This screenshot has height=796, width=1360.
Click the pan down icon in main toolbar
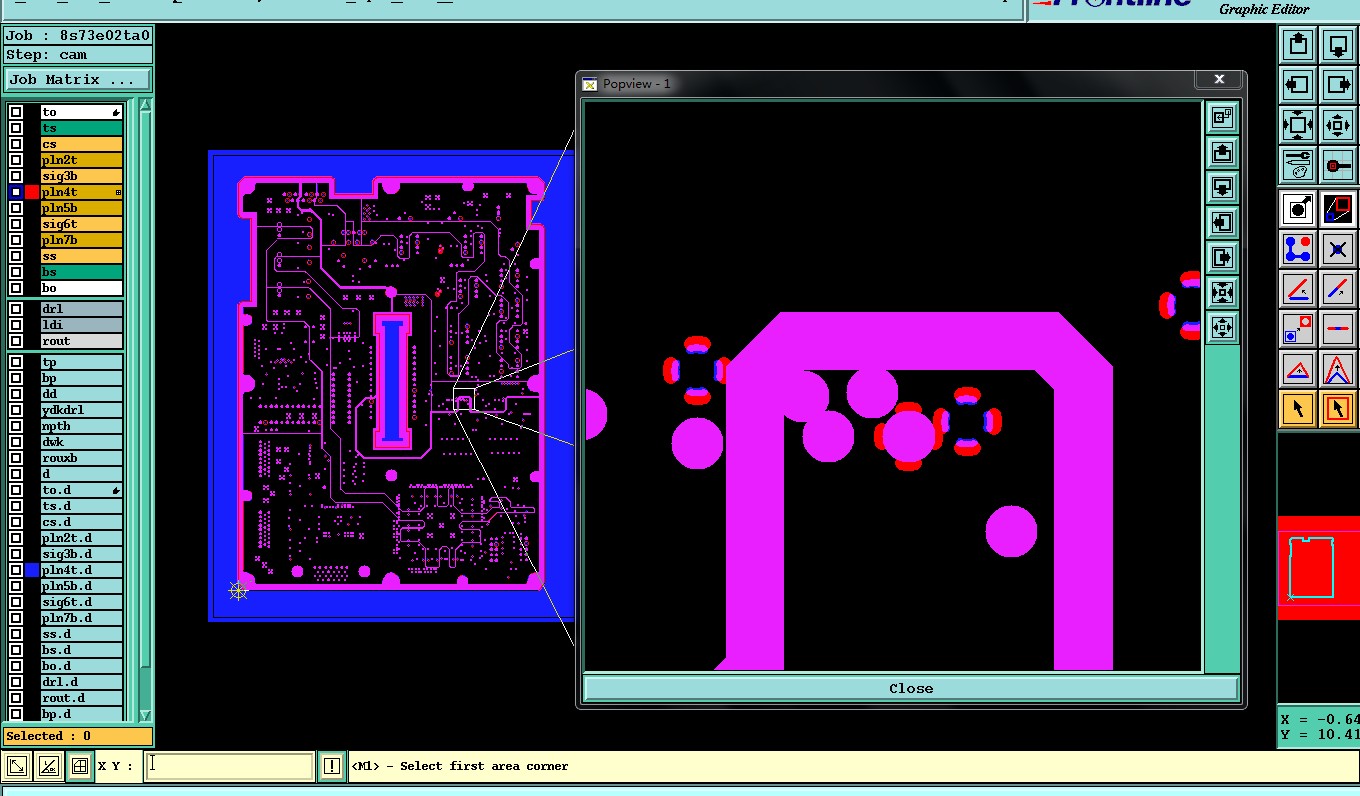point(1338,44)
